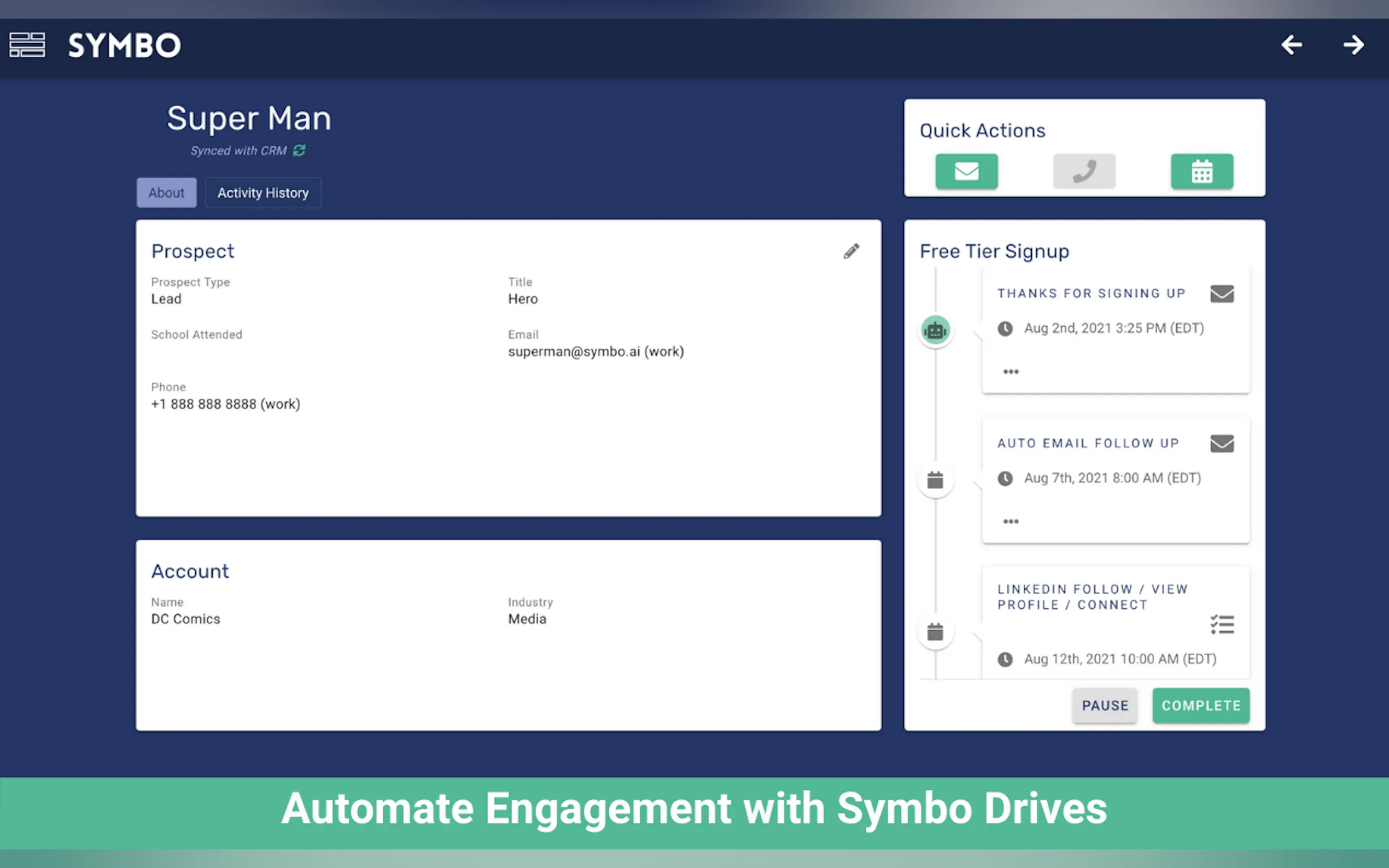Click envelope icon on Auto Email Follow Up
1389x868 pixels.
click(1222, 444)
